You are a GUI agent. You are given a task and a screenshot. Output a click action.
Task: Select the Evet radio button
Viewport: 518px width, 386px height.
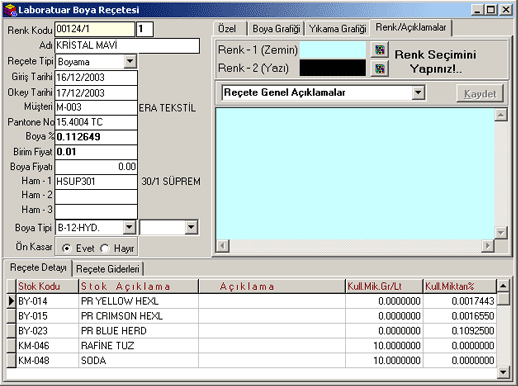(66, 248)
